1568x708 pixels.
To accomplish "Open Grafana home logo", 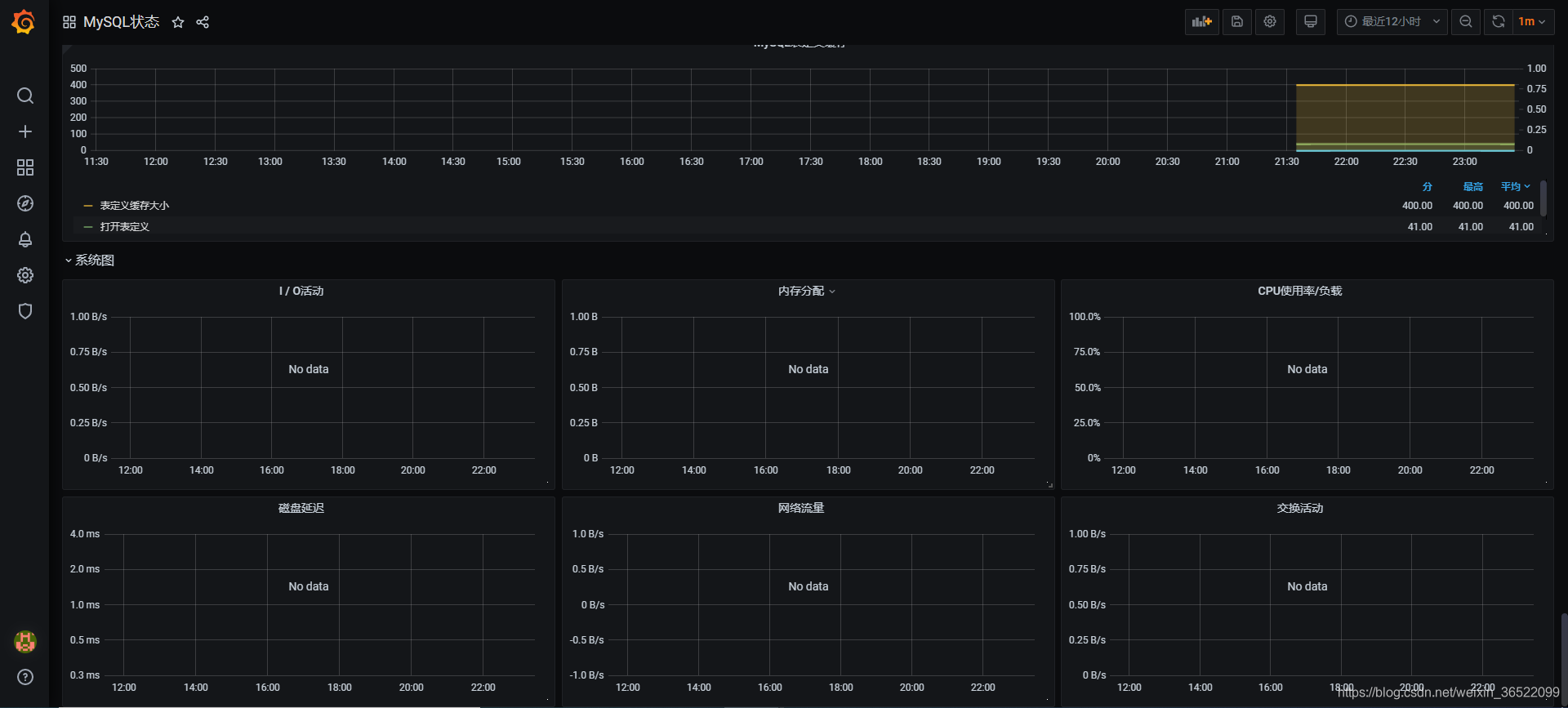I will 24,22.
